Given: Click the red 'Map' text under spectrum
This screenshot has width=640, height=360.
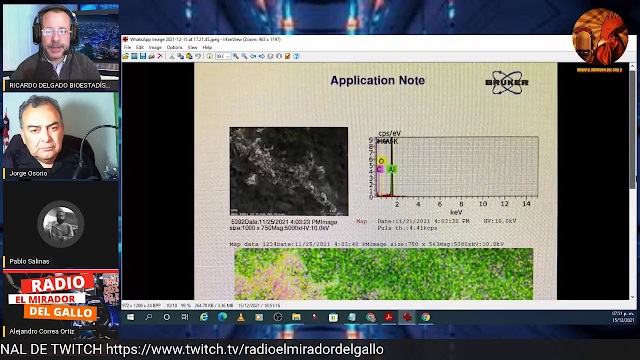Looking at the screenshot, I should (x=362, y=221).
